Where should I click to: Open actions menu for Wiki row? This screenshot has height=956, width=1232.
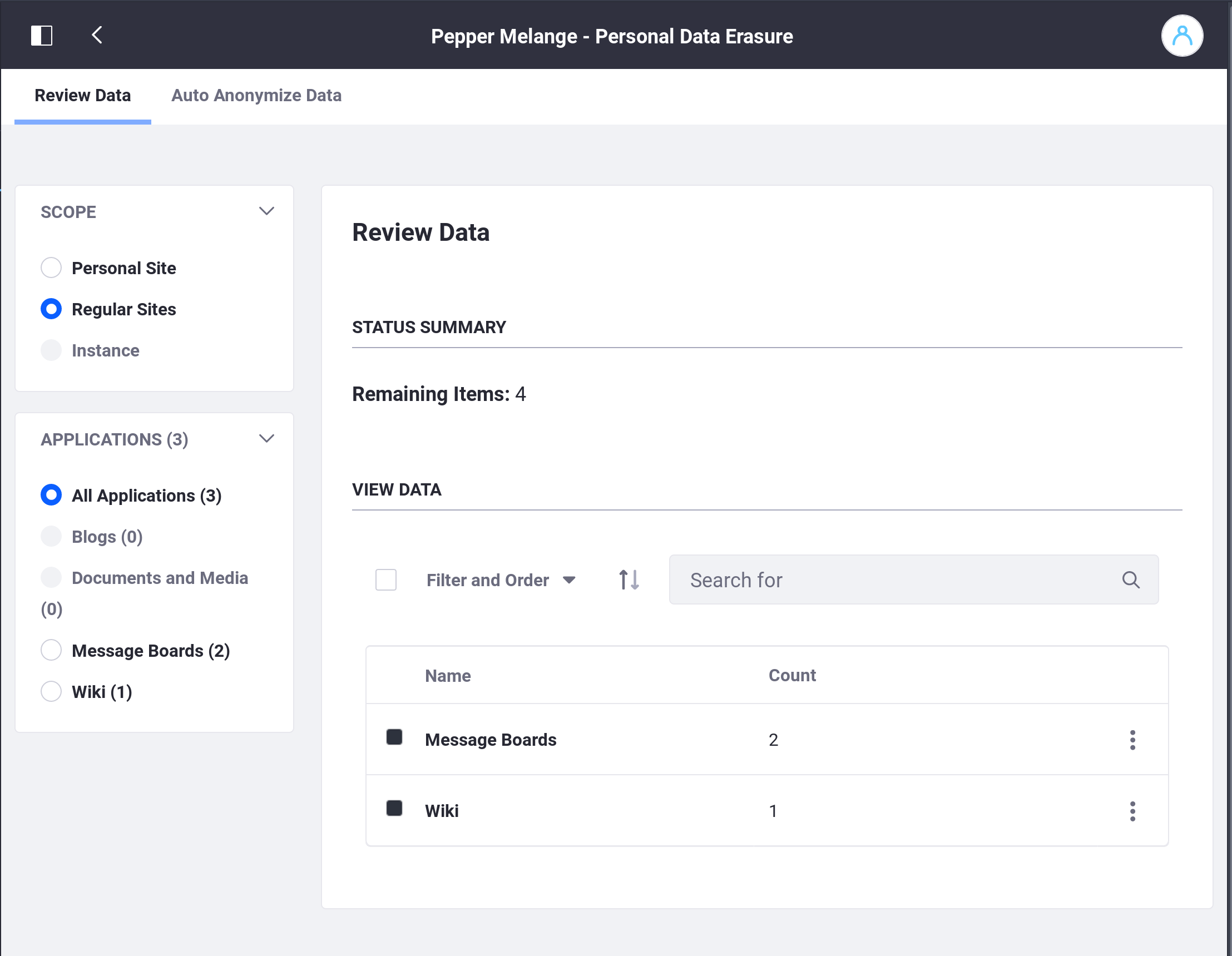point(1132,811)
